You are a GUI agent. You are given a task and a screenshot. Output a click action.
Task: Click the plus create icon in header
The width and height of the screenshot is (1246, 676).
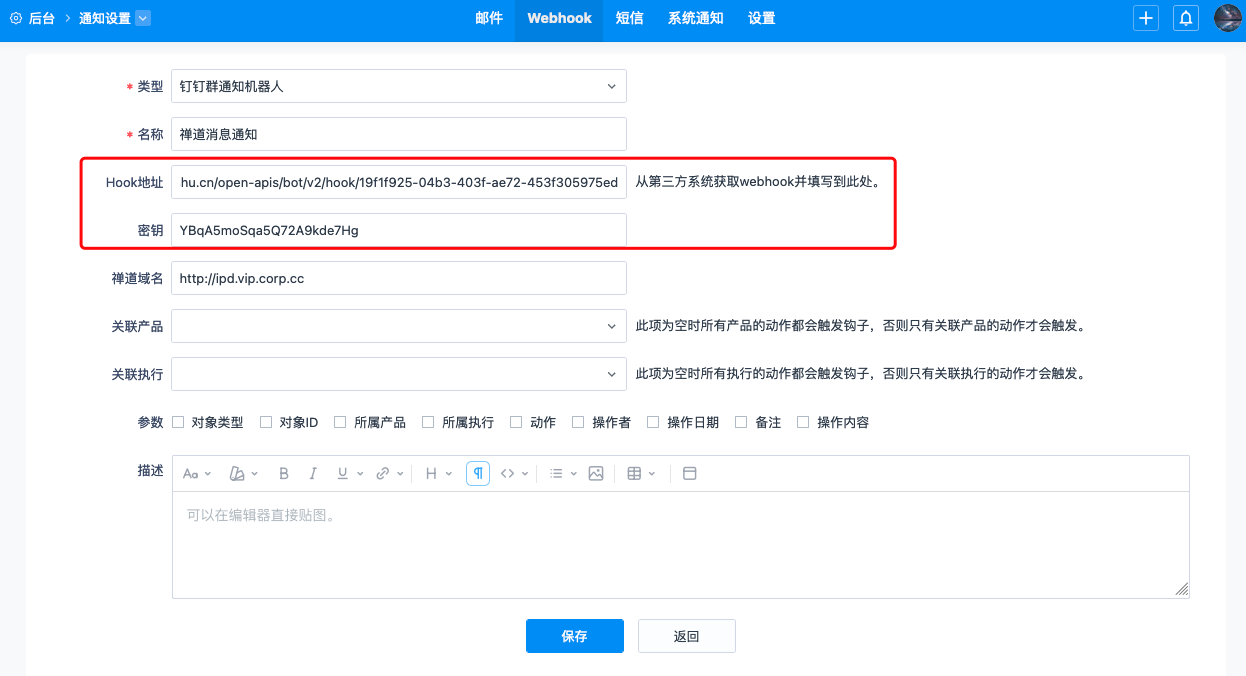tap(1146, 18)
